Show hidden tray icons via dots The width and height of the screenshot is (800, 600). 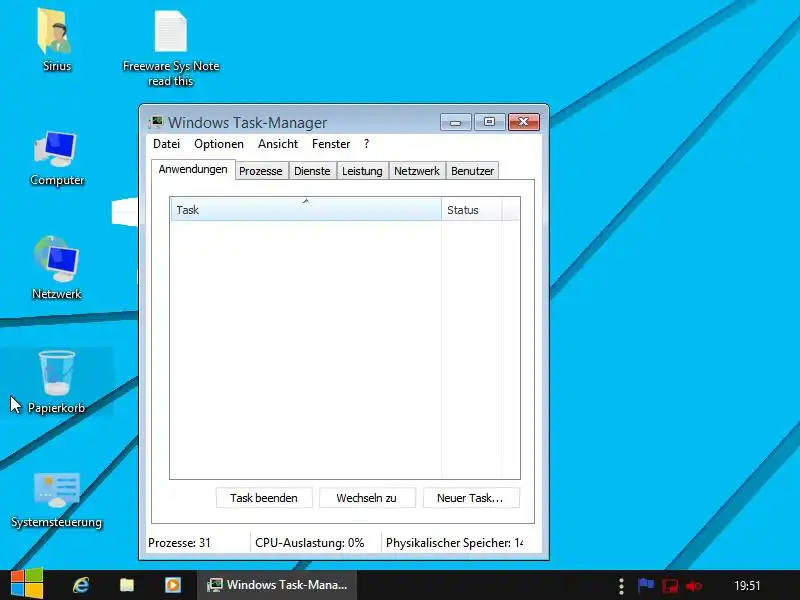pos(621,586)
